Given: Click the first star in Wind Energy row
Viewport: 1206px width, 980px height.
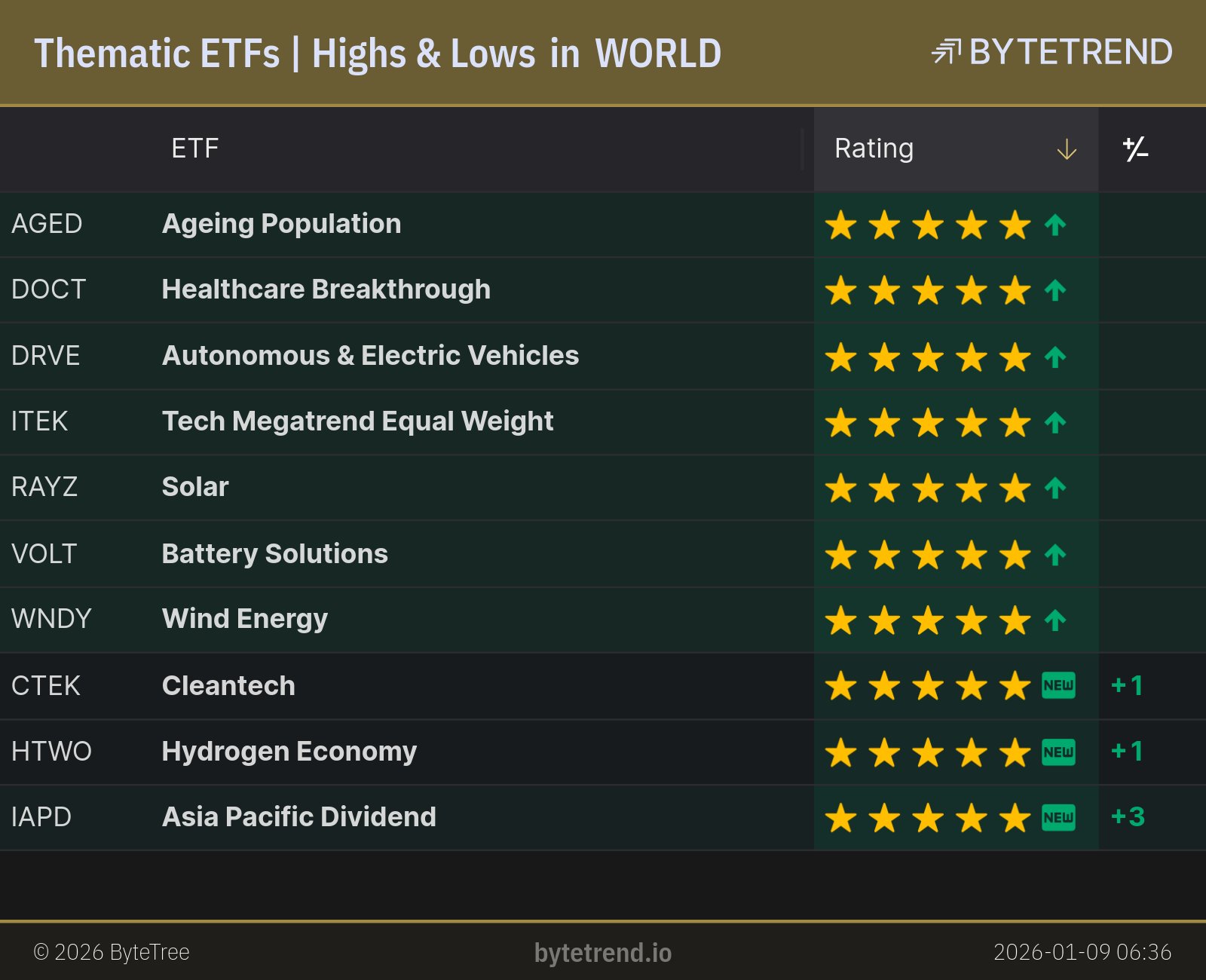Looking at the screenshot, I should [840, 620].
